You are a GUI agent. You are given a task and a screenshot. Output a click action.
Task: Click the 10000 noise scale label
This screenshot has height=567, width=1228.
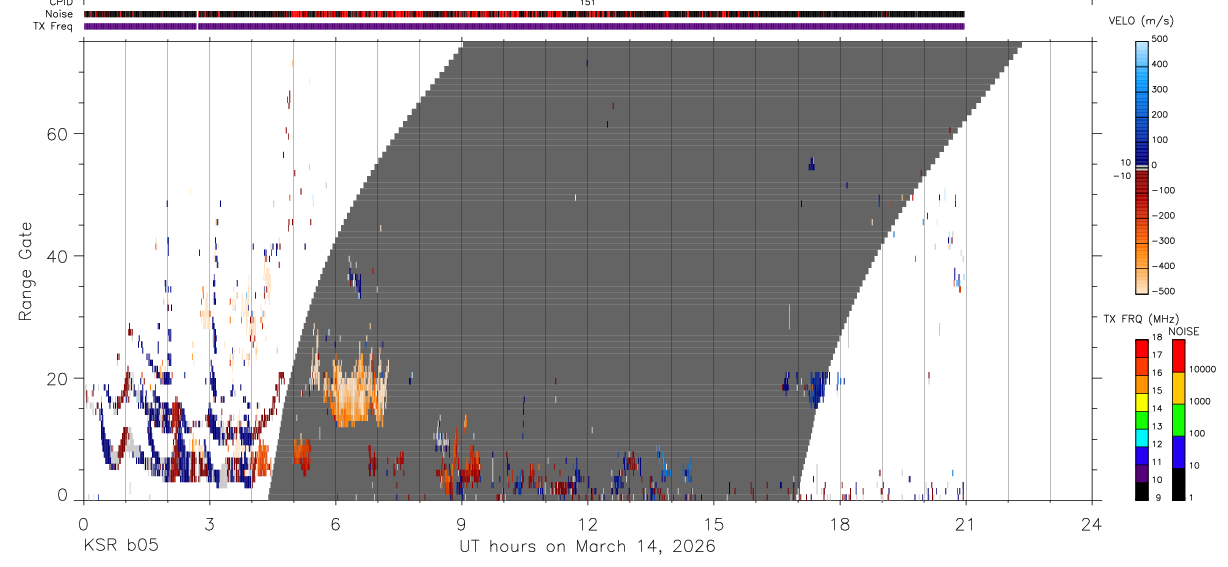tap(1205, 369)
